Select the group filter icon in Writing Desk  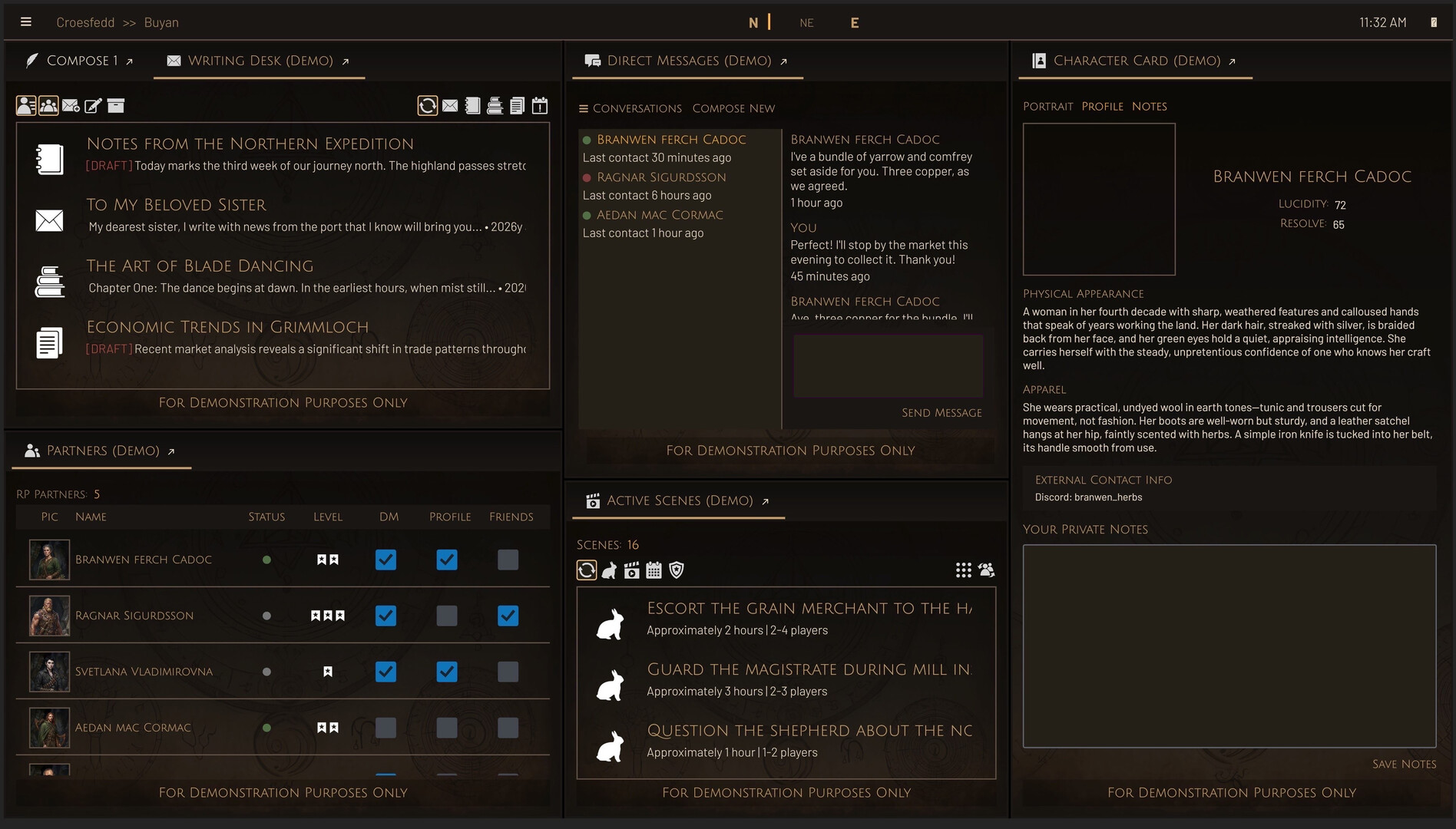48,105
